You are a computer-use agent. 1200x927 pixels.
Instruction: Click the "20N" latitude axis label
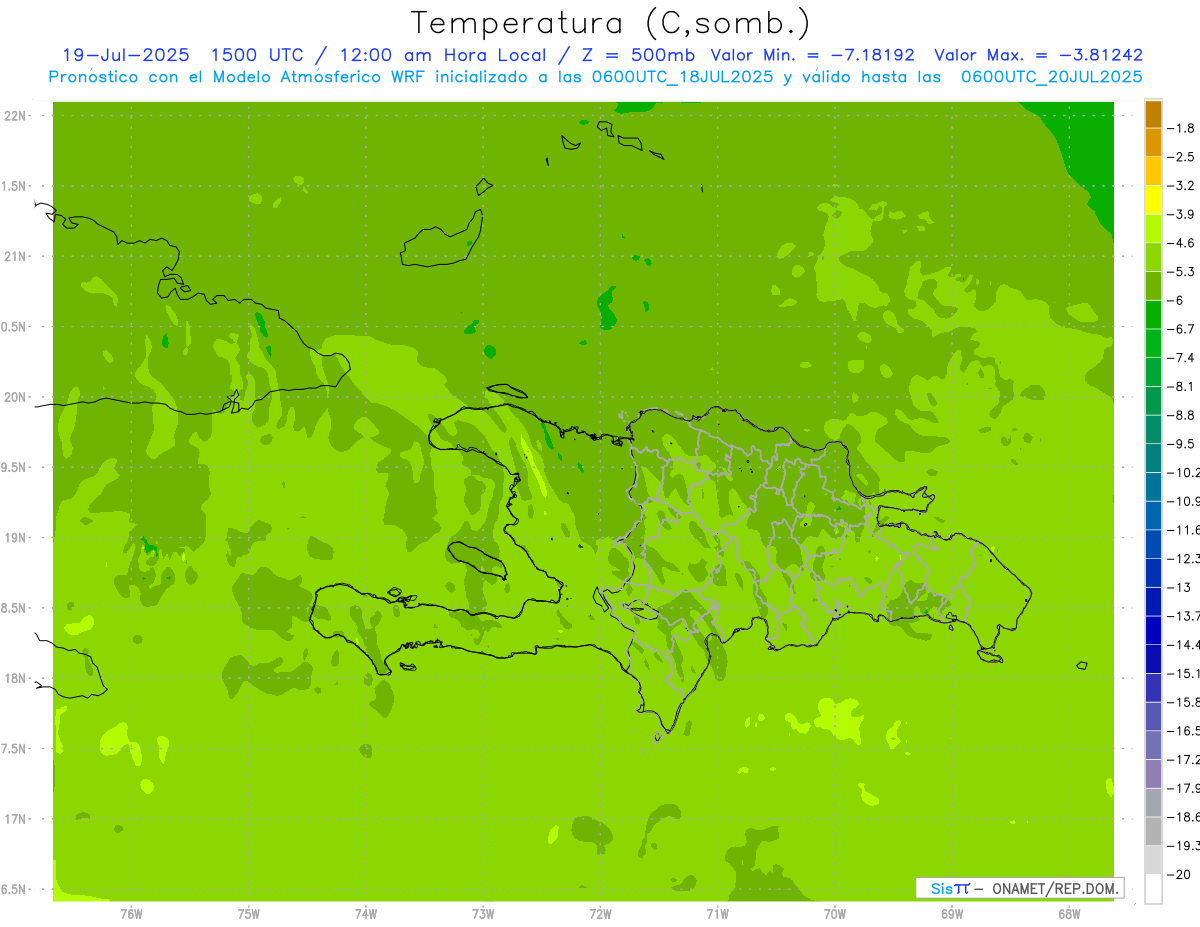[x=16, y=397]
